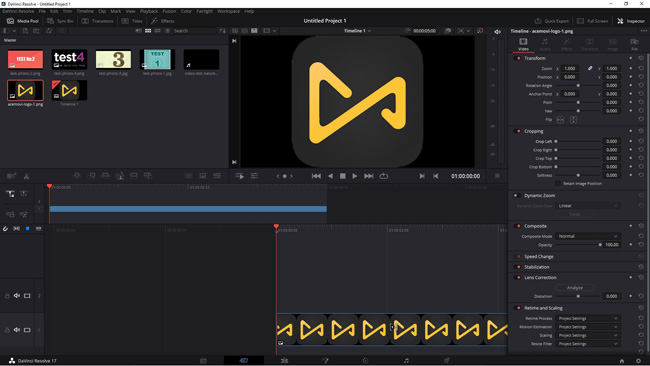Open the Fusion menu
650x366 pixels.
169,11
